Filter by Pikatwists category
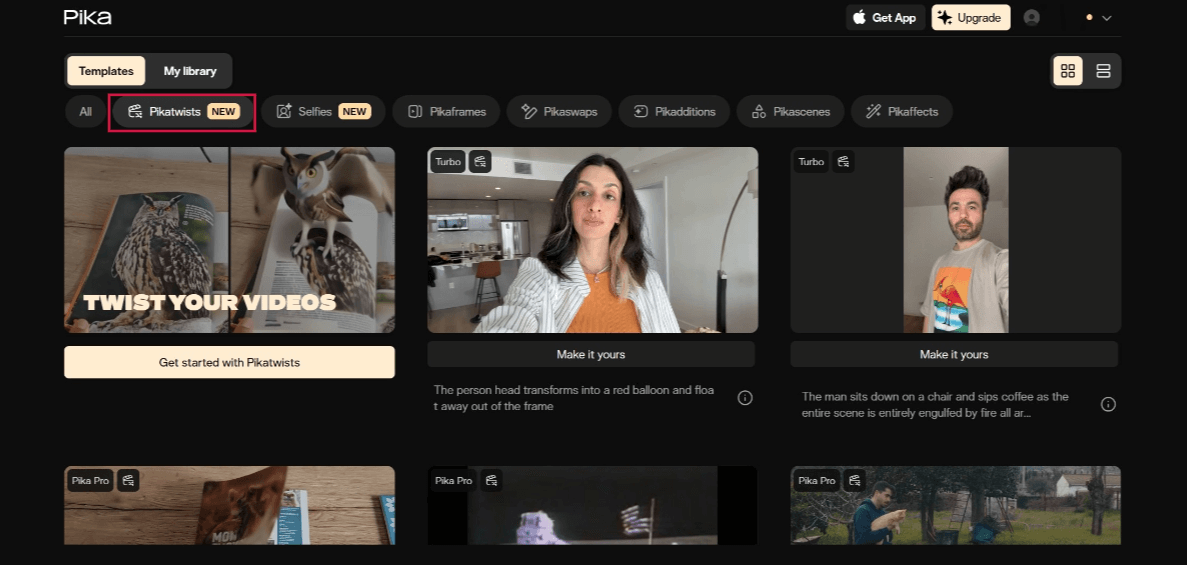This screenshot has height=565, width=1187. pyautogui.click(x=184, y=112)
